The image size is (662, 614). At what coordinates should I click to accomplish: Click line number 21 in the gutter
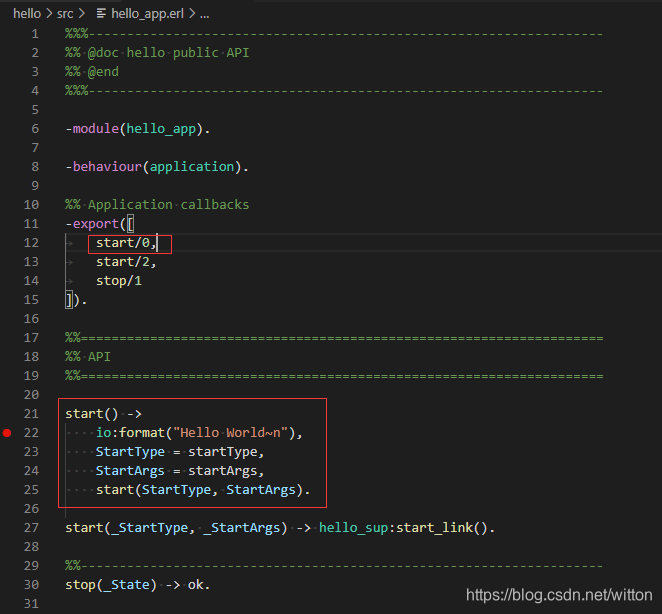tap(31, 414)
